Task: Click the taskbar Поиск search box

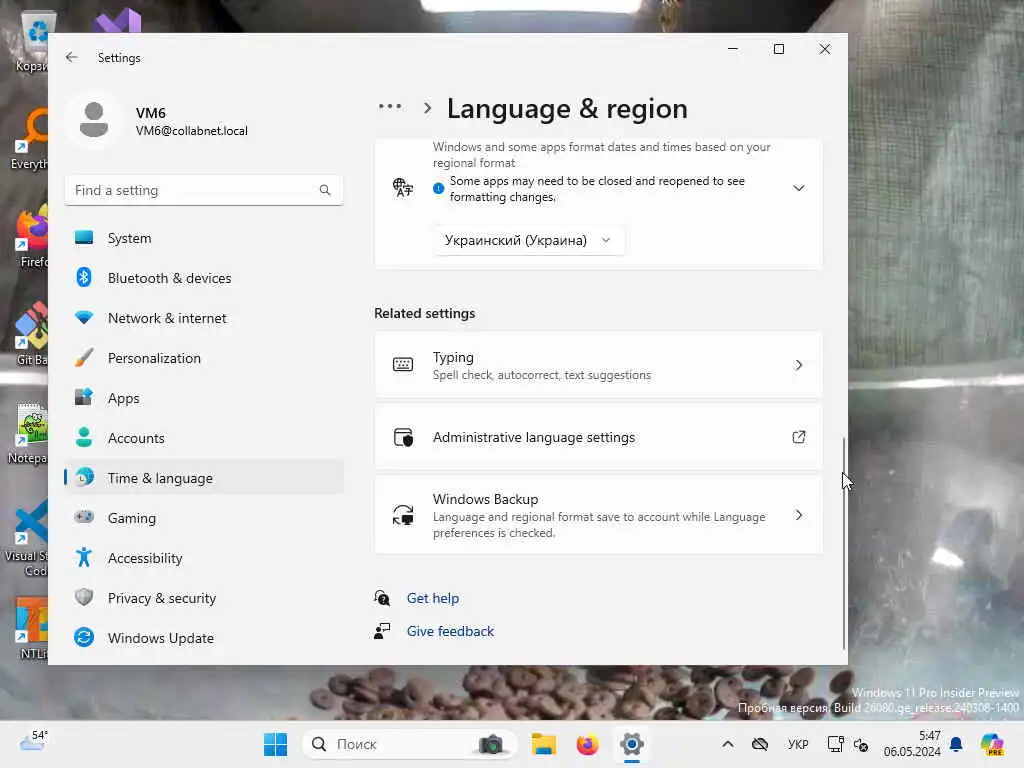Action: [410, 744]
